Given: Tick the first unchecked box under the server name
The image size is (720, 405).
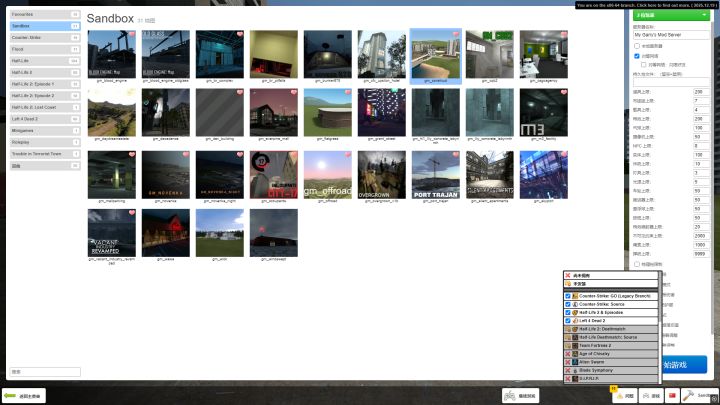Looking at the screenshot, I should click(637, 46).
